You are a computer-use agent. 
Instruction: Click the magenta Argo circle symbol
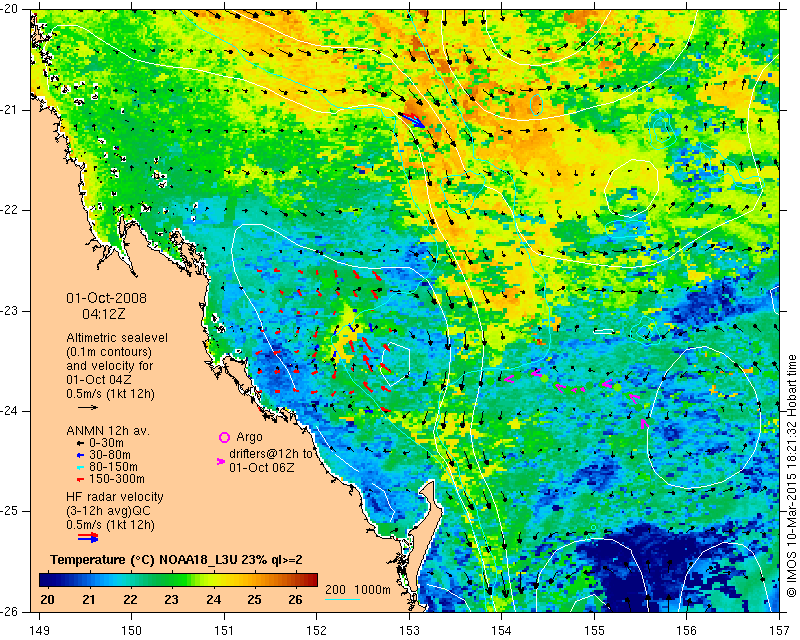(224, 437)
